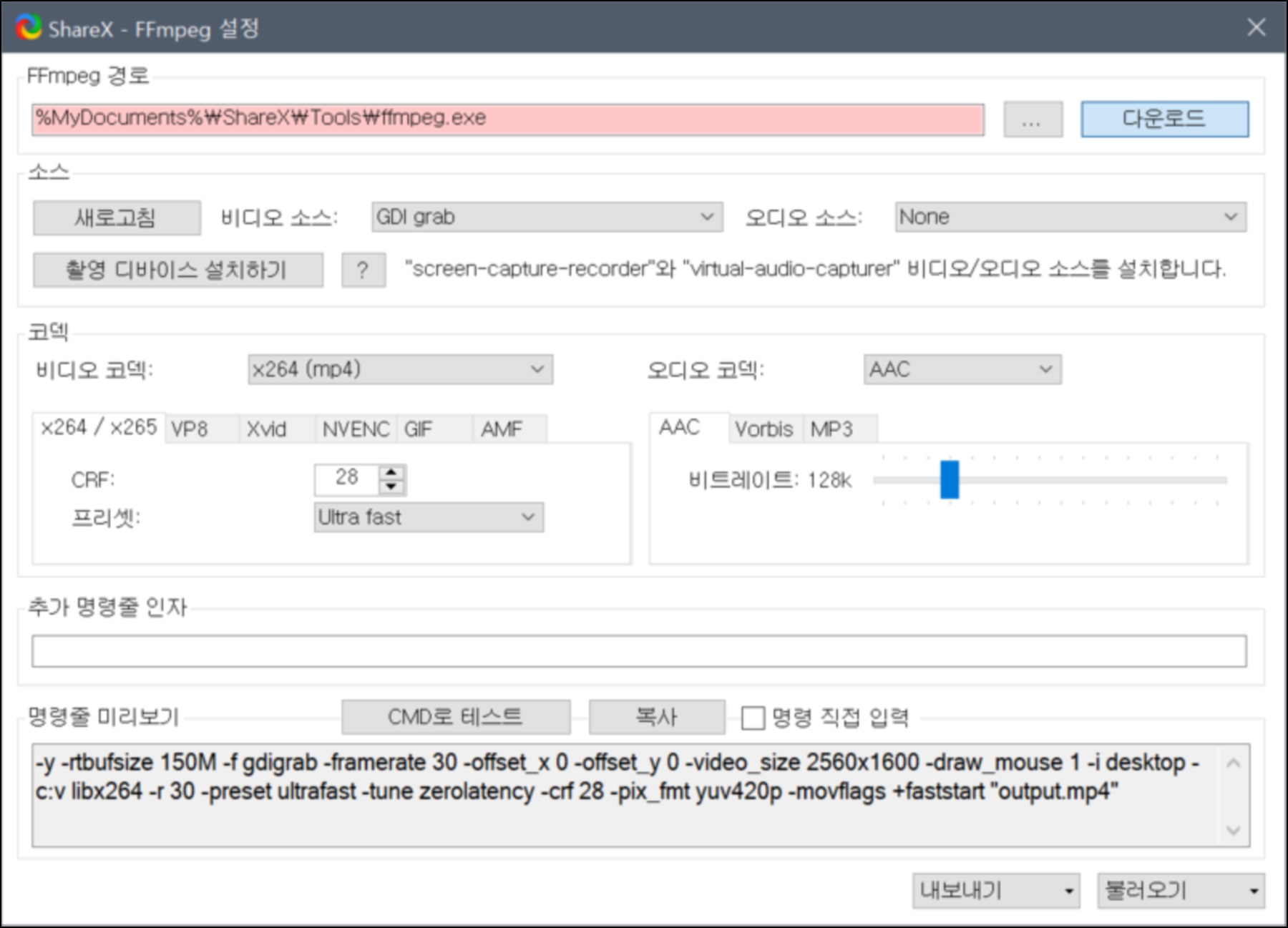
Task: Open the 비디오 소스 GDI grab dropdown
Action: click(x=547, y=217)
